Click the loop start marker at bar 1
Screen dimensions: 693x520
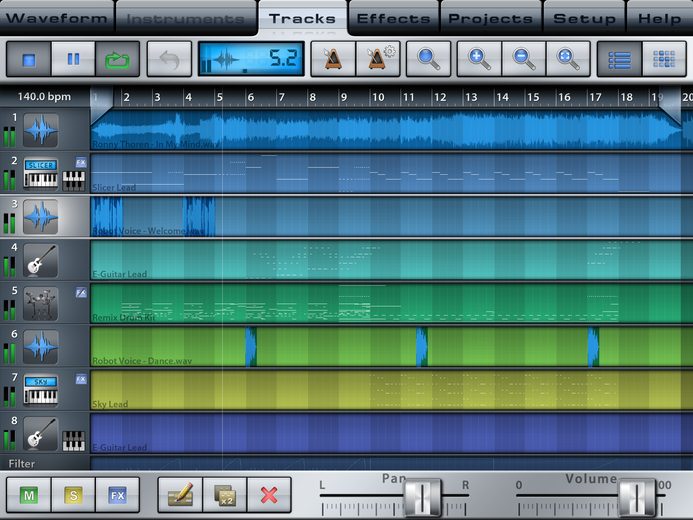point(102,104)
